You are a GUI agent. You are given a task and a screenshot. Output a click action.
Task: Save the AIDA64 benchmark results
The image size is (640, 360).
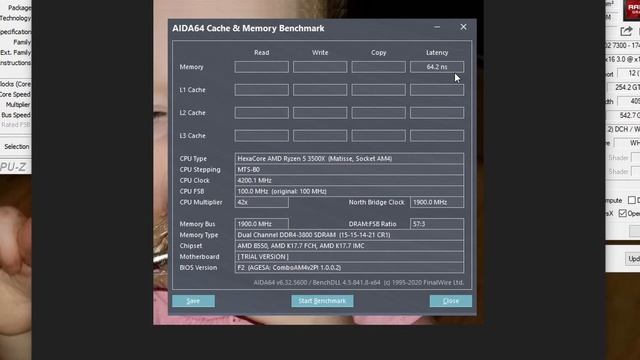193,301
